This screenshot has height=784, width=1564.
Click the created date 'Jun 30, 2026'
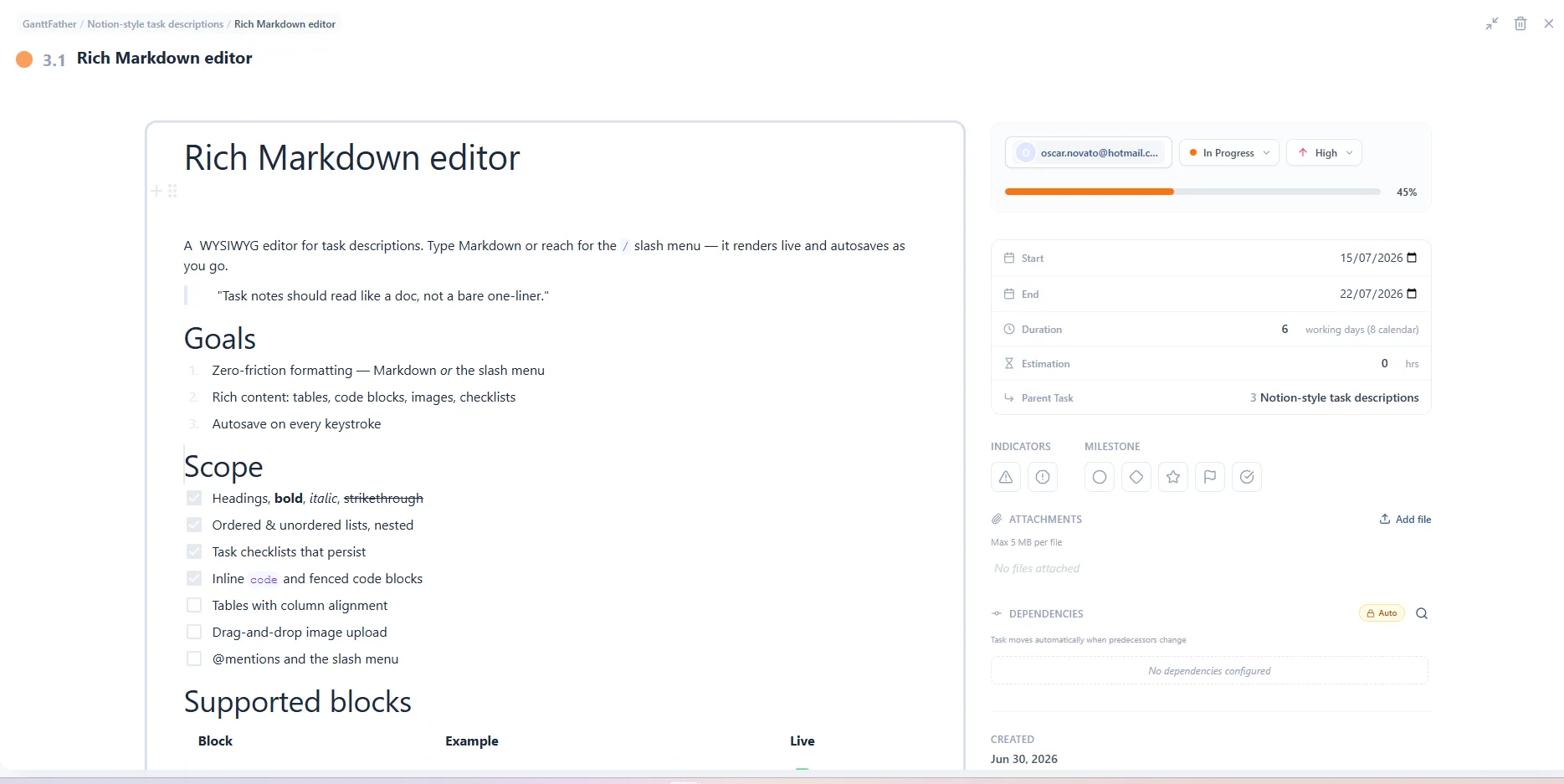(x=1024, y=759)
